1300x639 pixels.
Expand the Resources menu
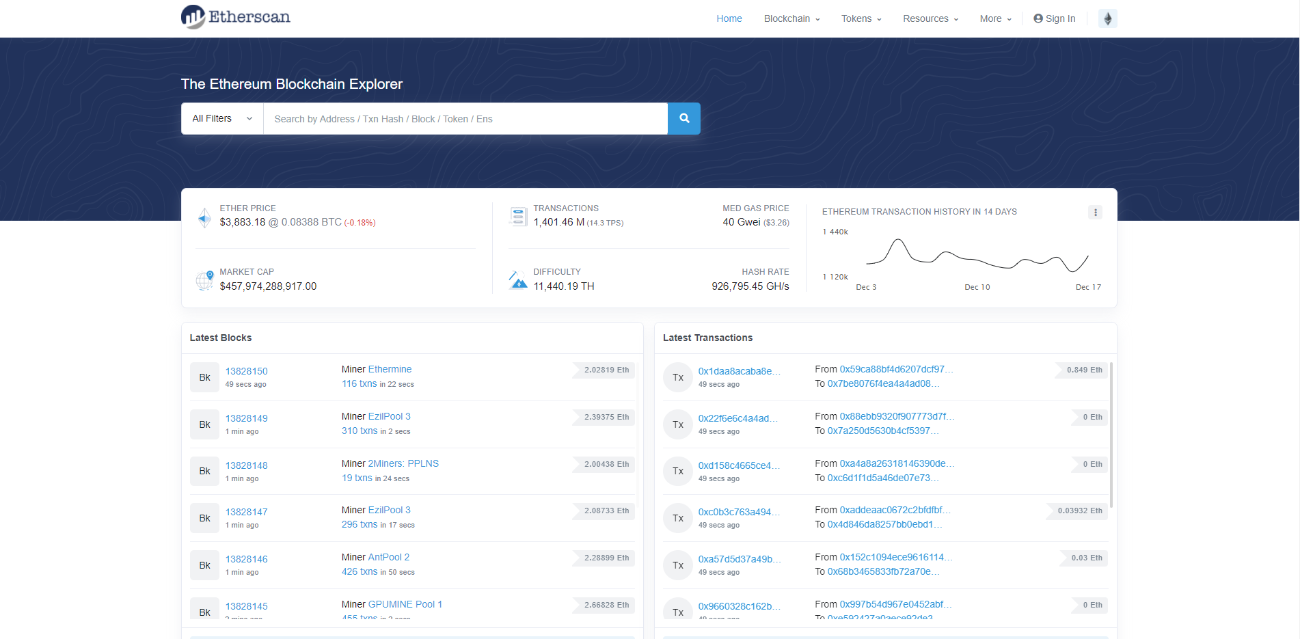coord(930,19)
